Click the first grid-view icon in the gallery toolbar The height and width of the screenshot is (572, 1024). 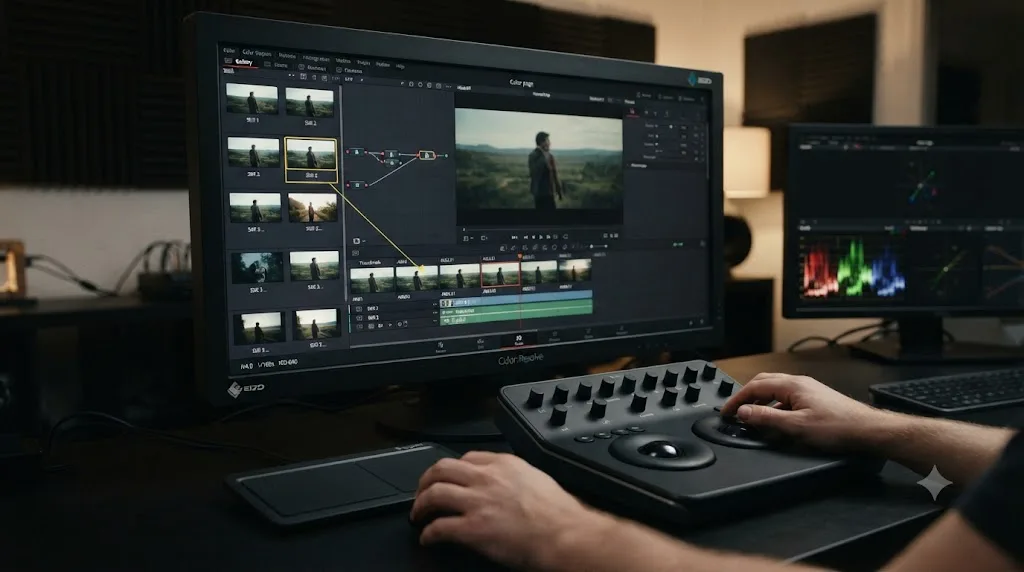[x=303, y=76]
